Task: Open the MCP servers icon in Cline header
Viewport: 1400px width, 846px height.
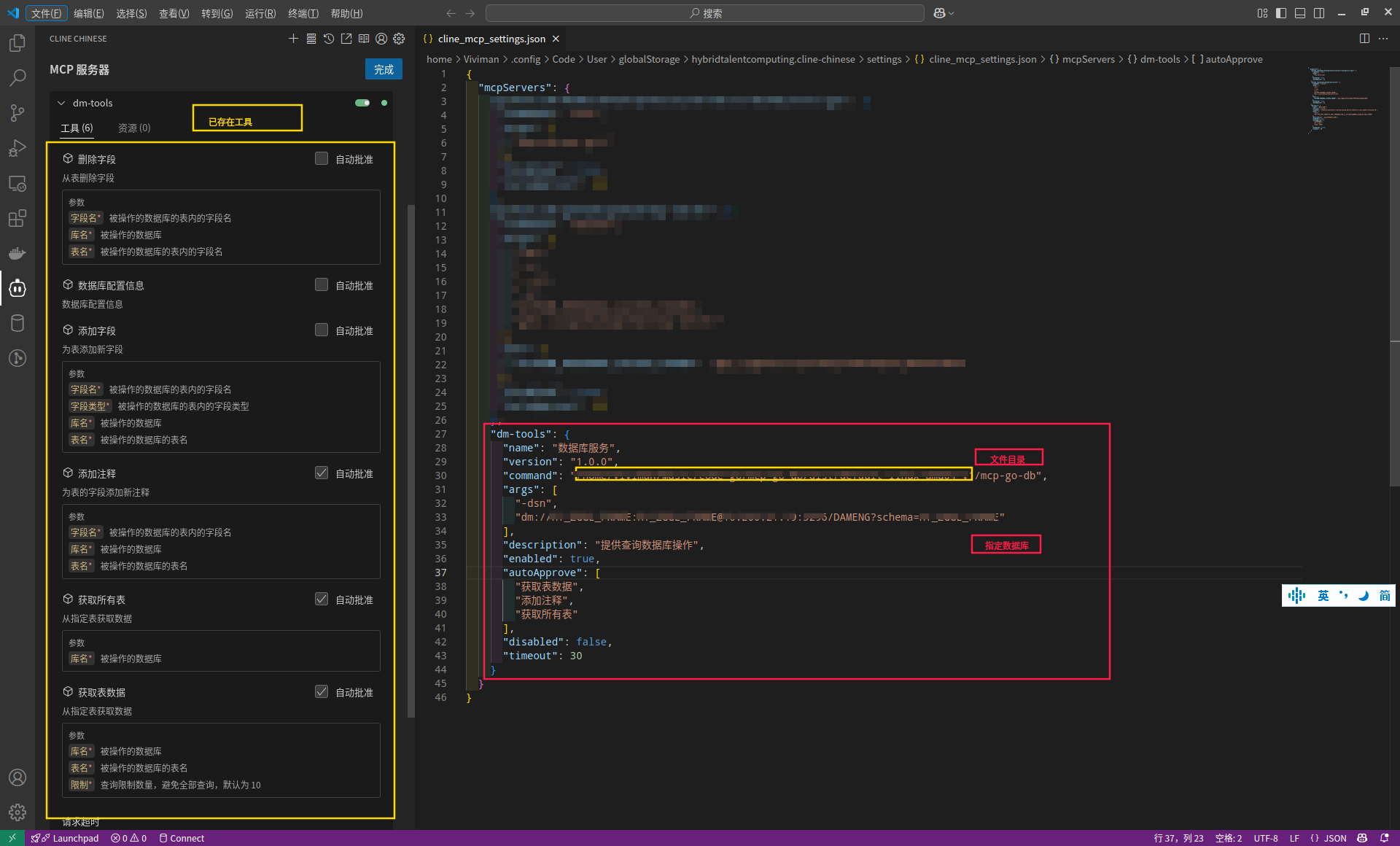Action: pyautogui.click(x=311, y=39)
